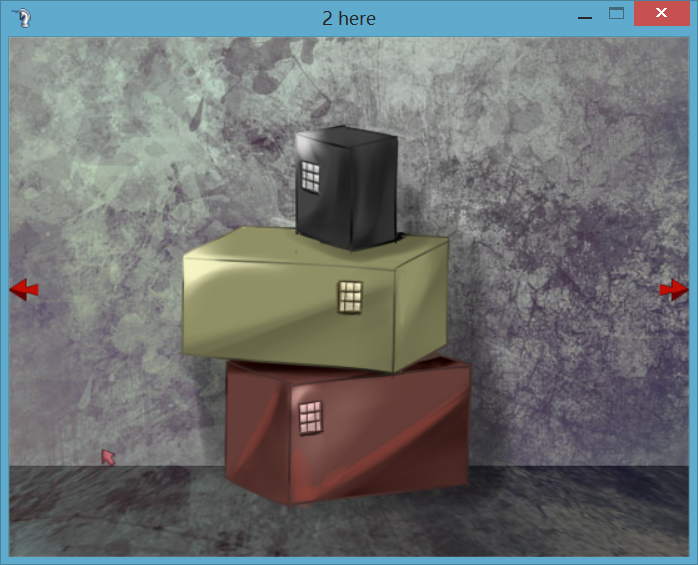Open the keypad on the black box
Viewport: 698px width, 565px height.
coord(310,177)
